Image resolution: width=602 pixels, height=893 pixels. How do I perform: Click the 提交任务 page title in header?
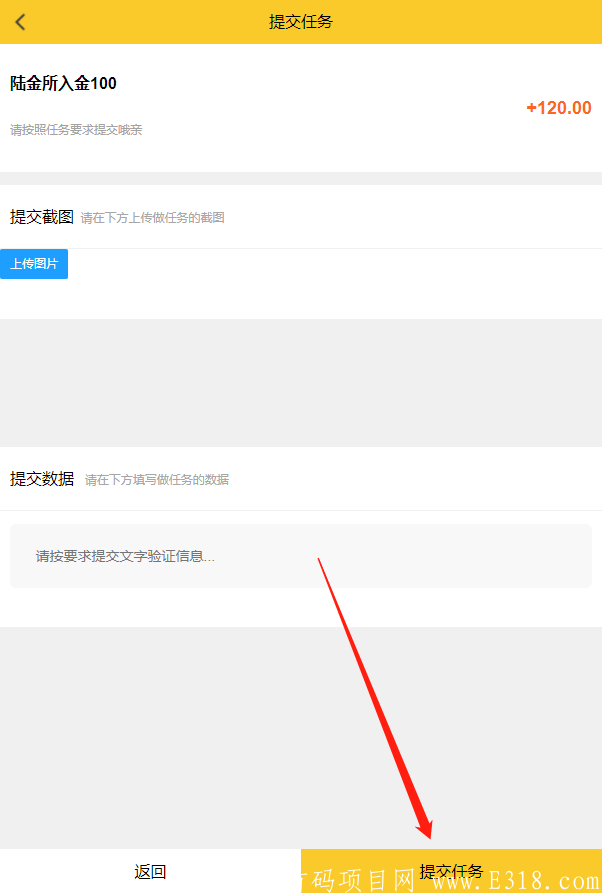pyautogui.click(x=301, y=22)
